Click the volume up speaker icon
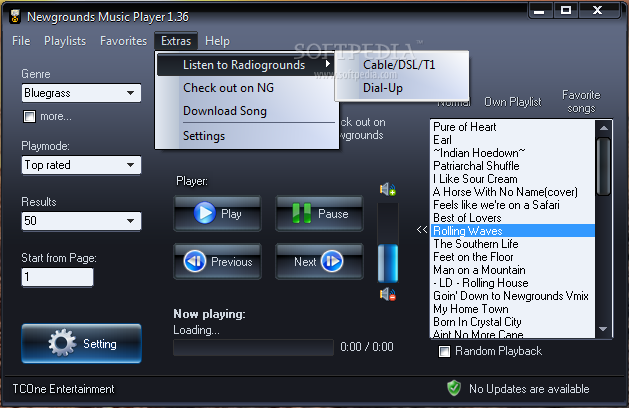 pyautogui.click(x=388, y=189)
